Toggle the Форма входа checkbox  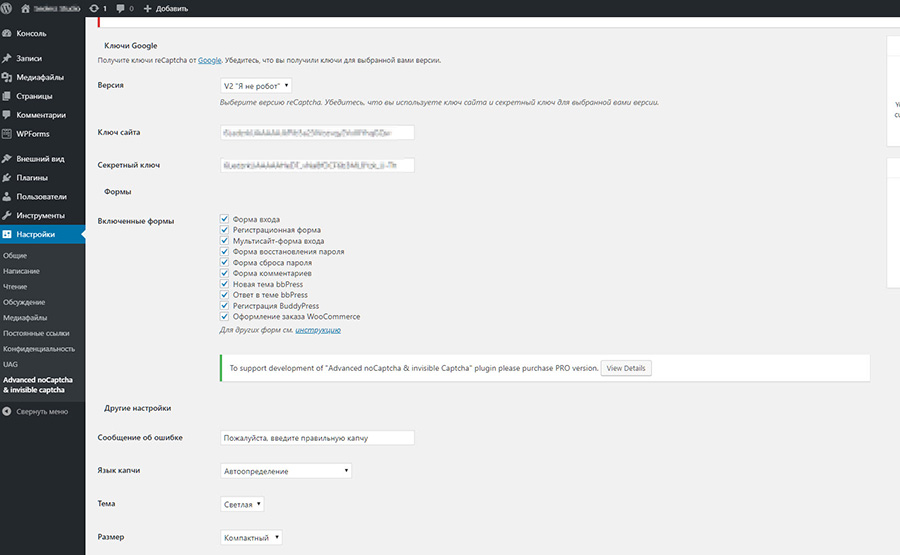tap(224, 219)
